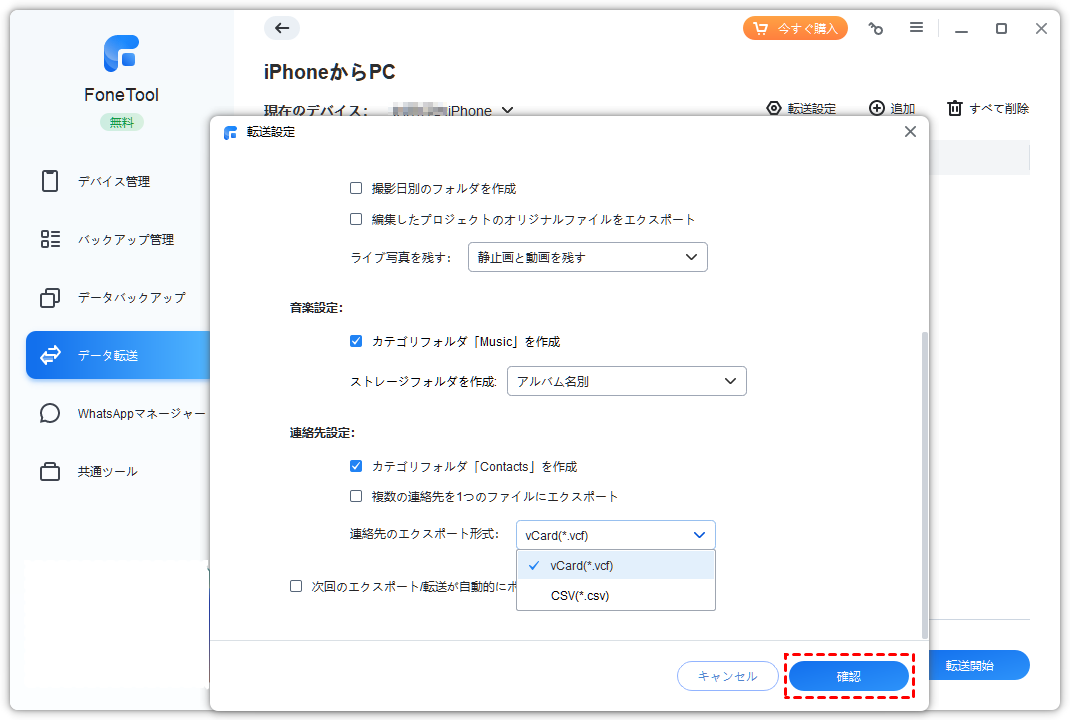Click the キャンセル button
Viewport: 1070px width, 720px height.
click(x=727, y=676)
